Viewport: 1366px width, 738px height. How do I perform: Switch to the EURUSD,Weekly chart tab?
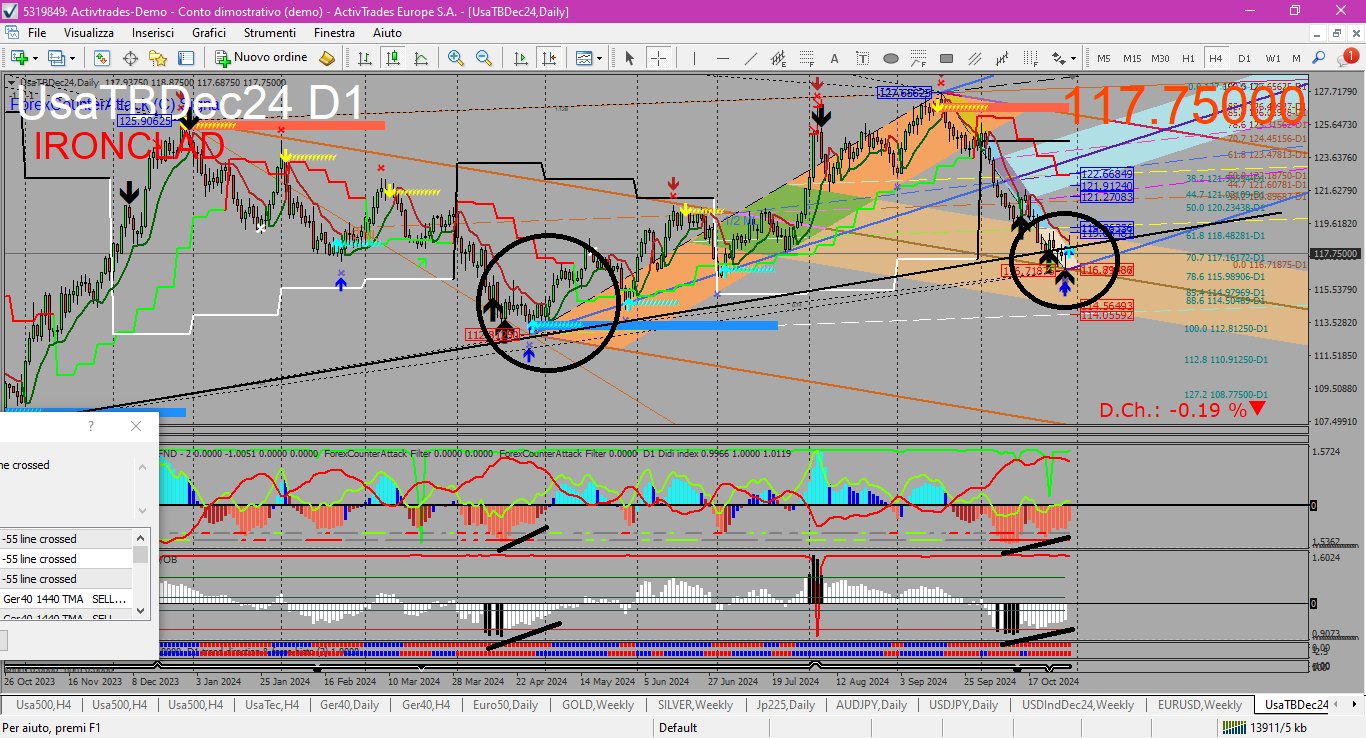point(1202,705)
